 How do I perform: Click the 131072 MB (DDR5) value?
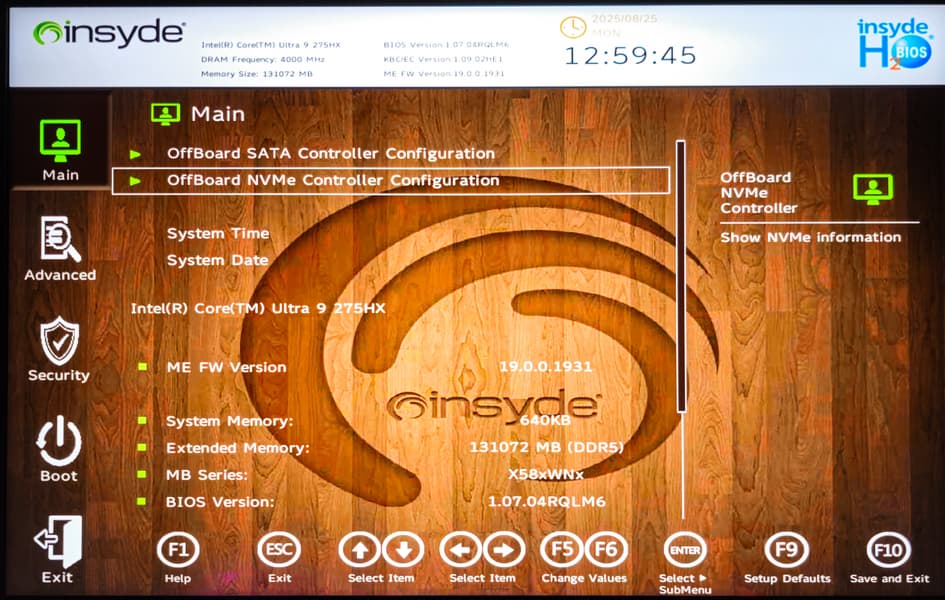[x=546, y=447]
